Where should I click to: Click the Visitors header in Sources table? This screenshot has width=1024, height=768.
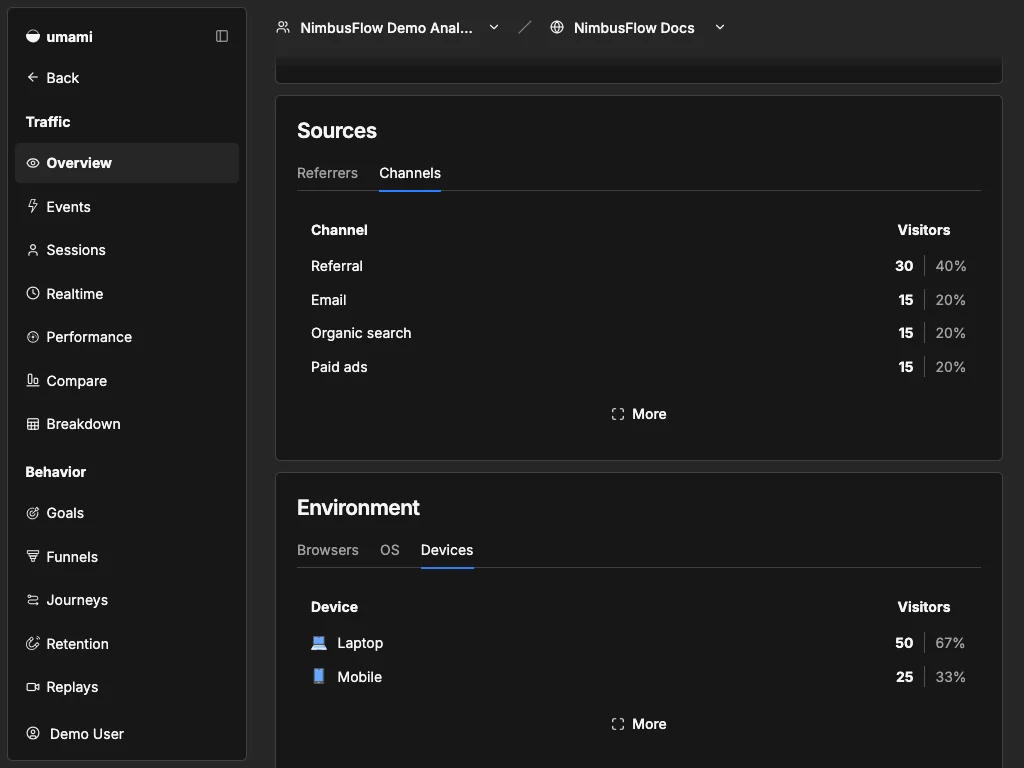(x=923, y=230)
